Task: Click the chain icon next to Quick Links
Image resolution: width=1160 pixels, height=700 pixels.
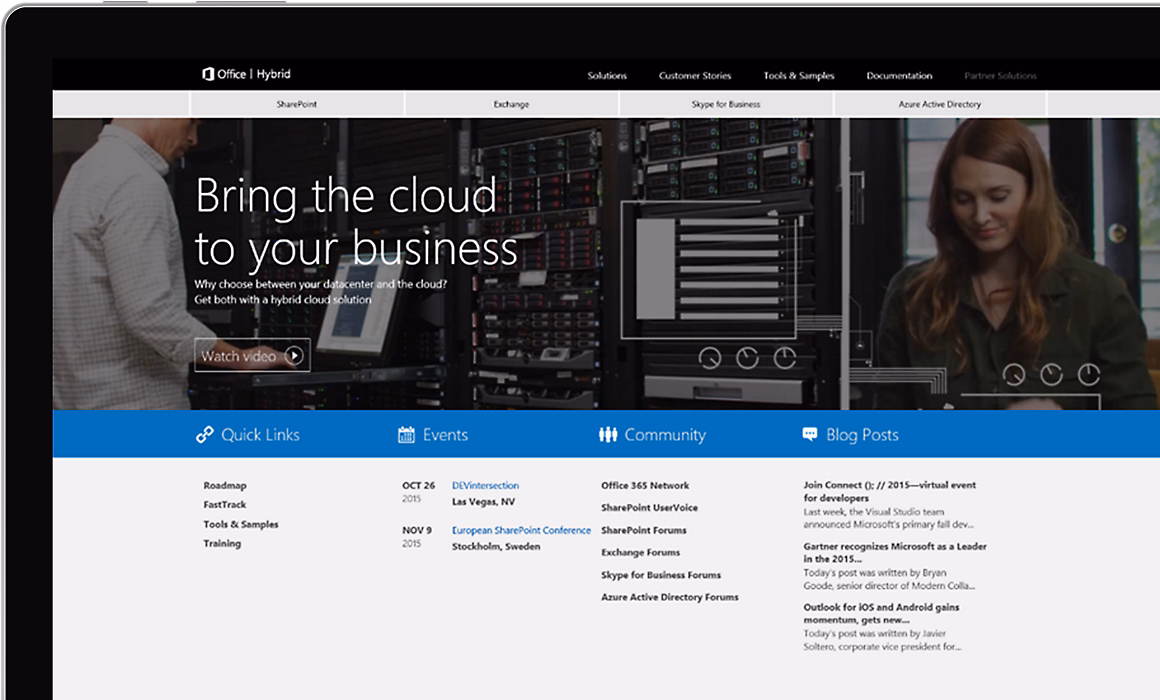Action: [x=203, y=434]
